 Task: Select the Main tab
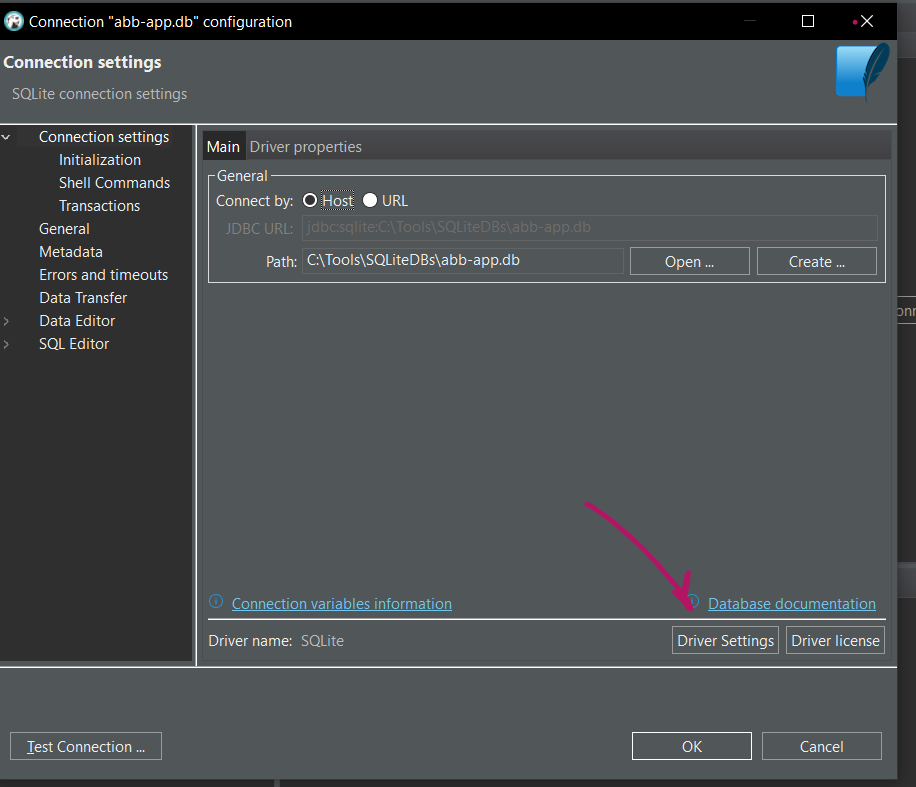[223, 147]
